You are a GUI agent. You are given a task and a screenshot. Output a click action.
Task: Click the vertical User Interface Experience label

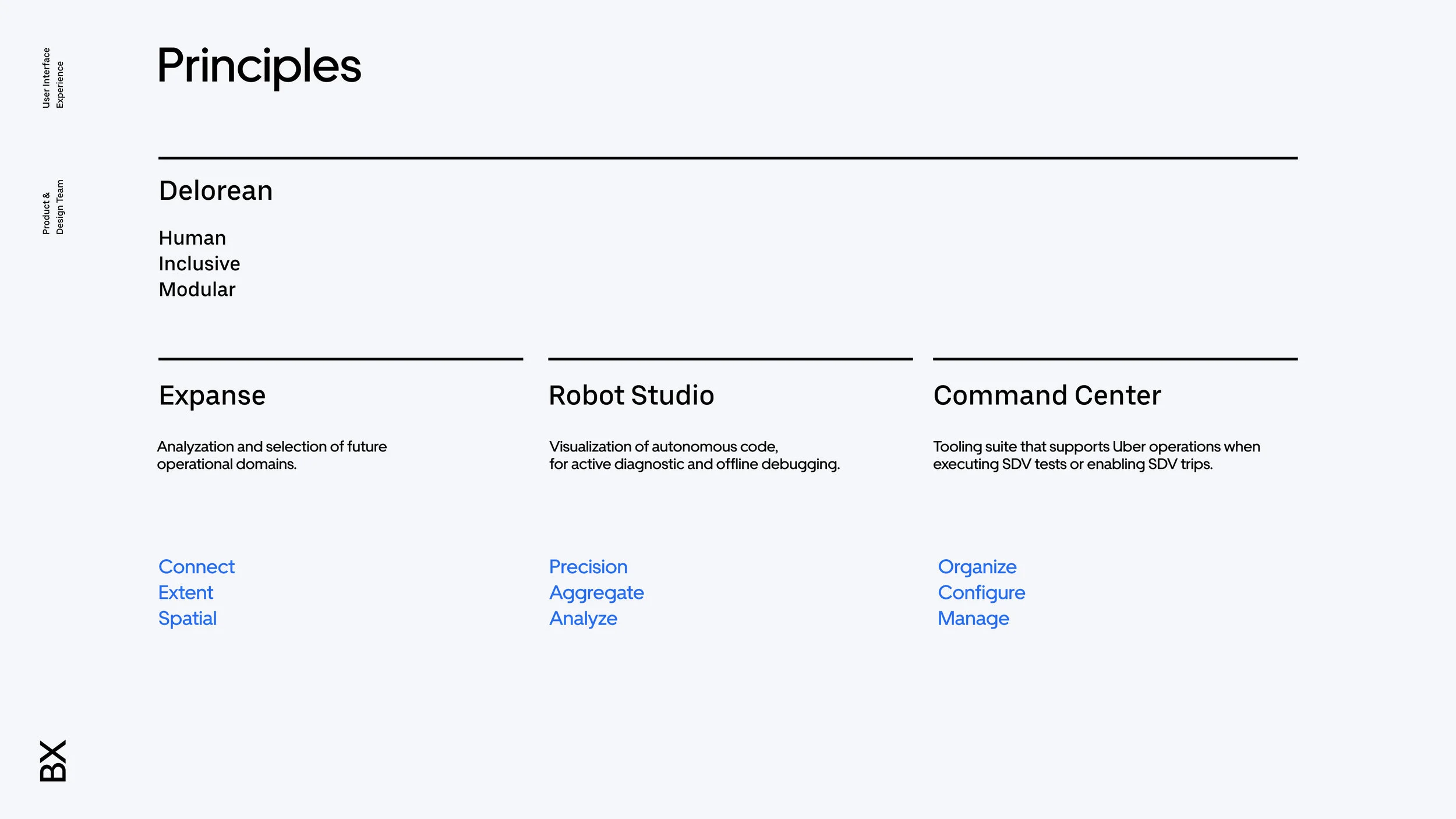[x=53, y=78]
